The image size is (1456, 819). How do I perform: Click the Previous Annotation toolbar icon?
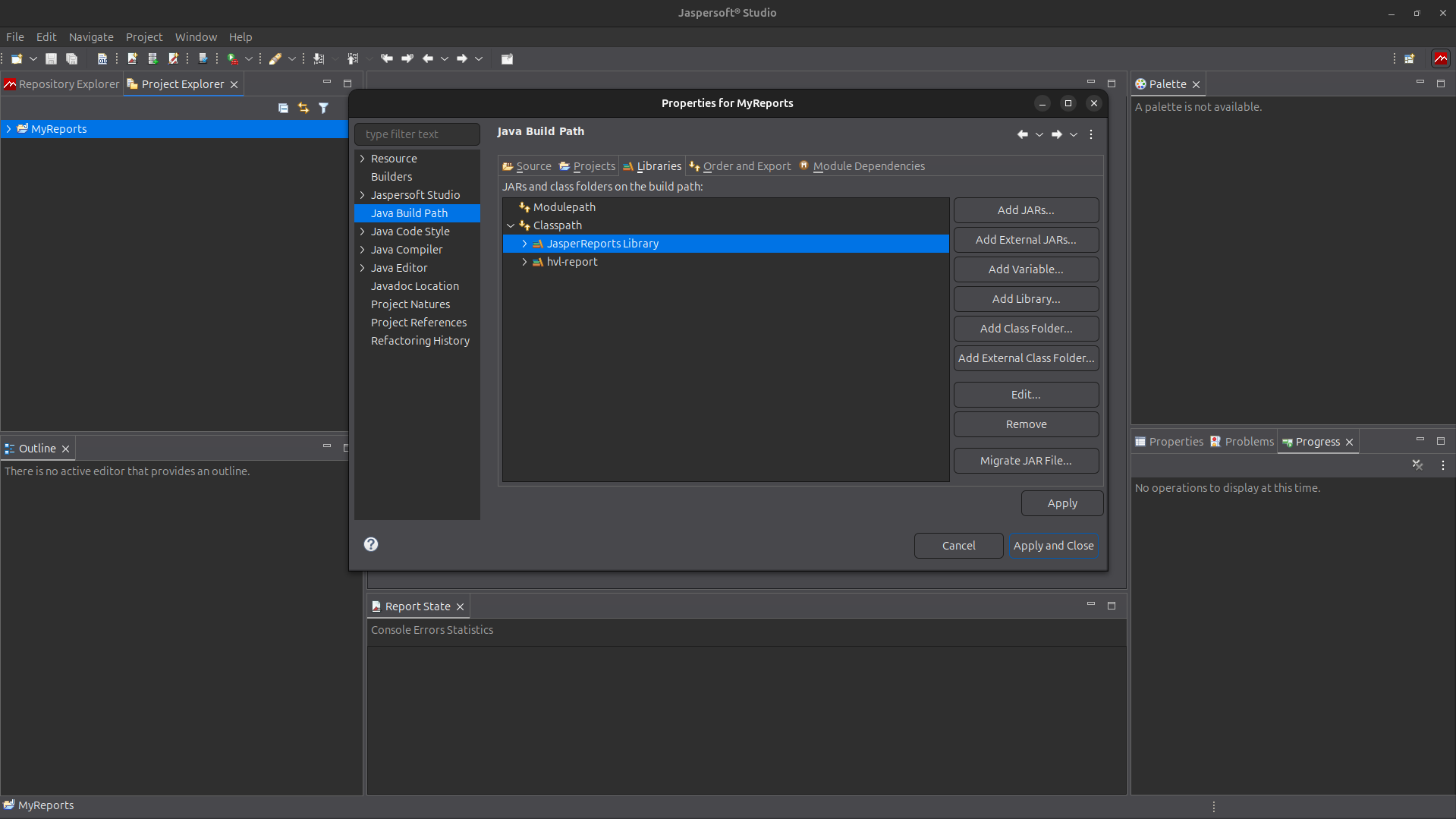point(353,58)
